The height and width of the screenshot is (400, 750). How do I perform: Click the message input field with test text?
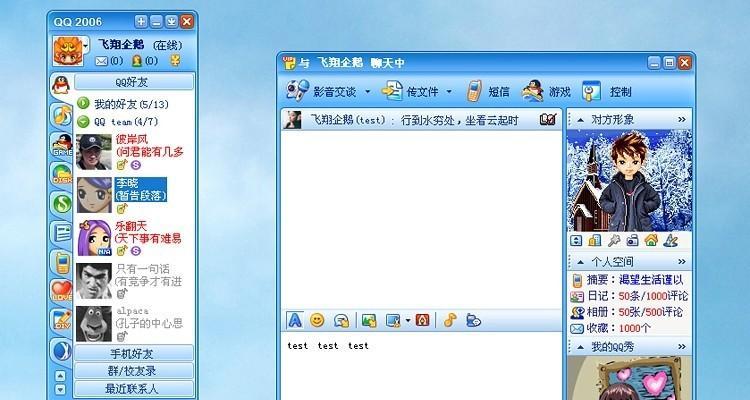pyautogui.click(x=421, y=366)
